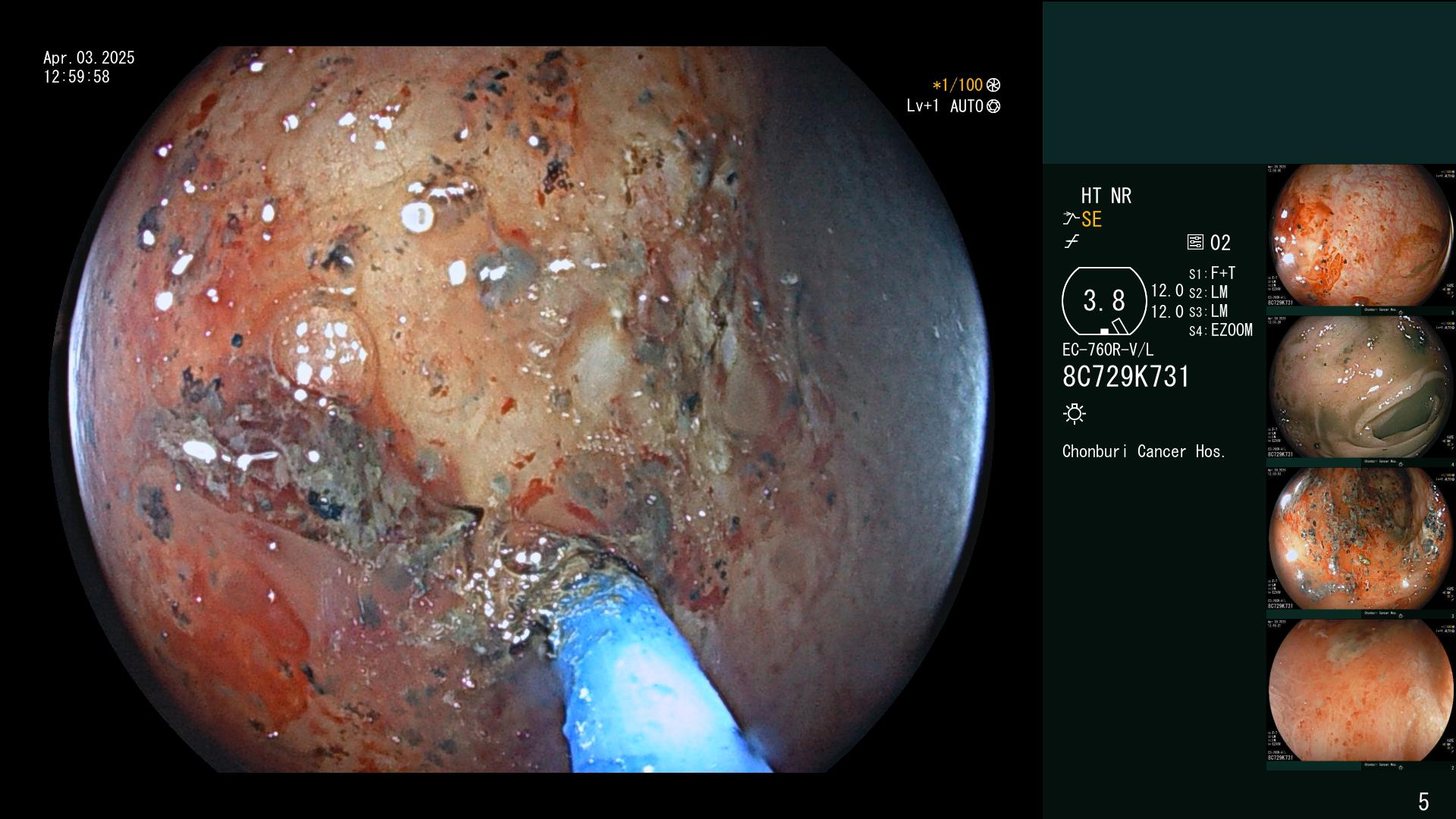Click the HT NR label
Image resolution: width=1456 pixels, height=819 pixels.
coord(1106,196)
